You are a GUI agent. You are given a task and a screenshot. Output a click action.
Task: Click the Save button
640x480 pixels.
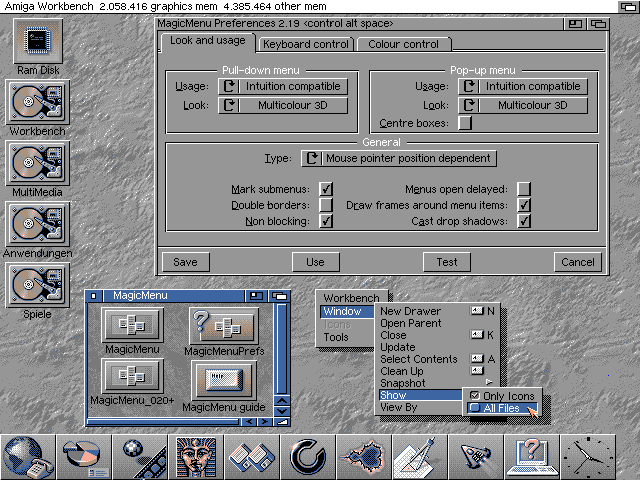[186, 262]
